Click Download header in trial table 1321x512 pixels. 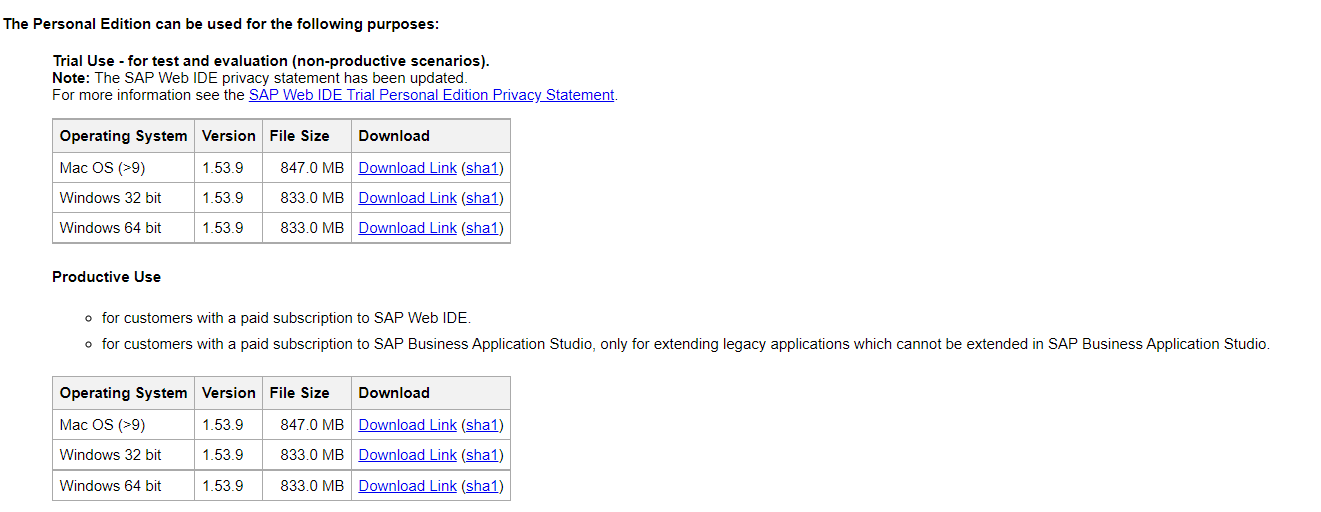(431, 136)
